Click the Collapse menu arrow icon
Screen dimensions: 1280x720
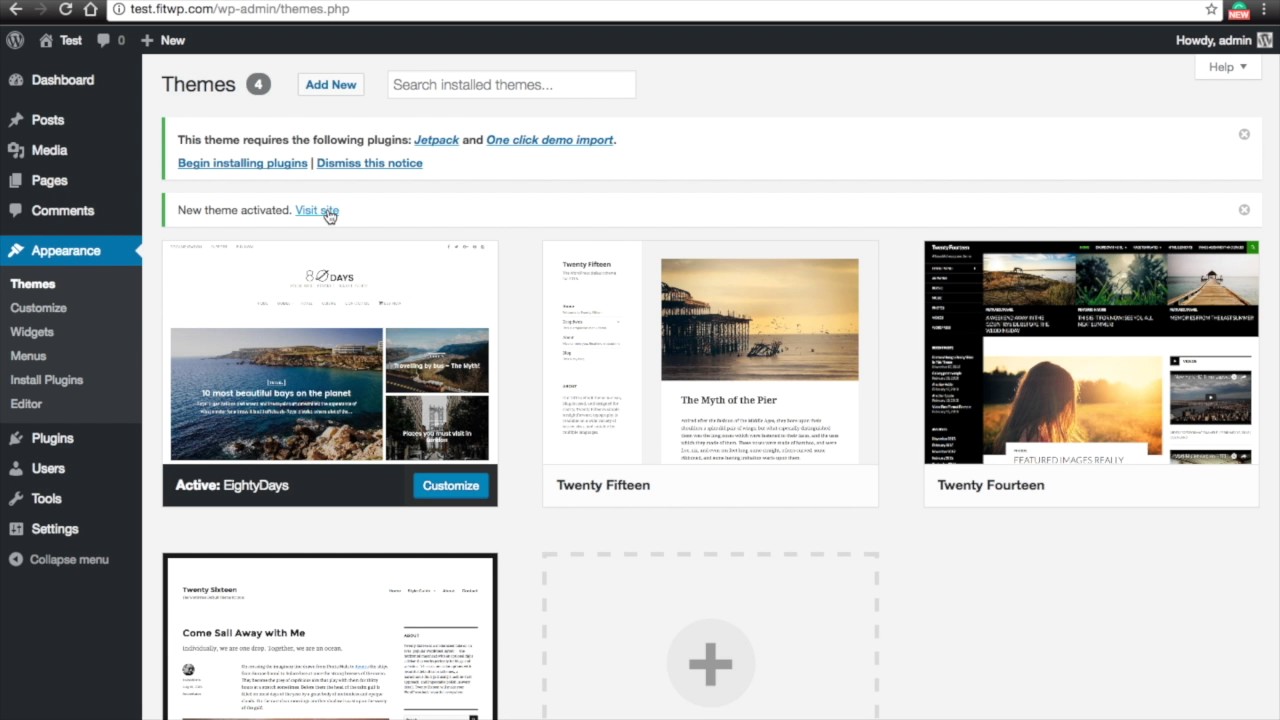[x=16, y=559]
